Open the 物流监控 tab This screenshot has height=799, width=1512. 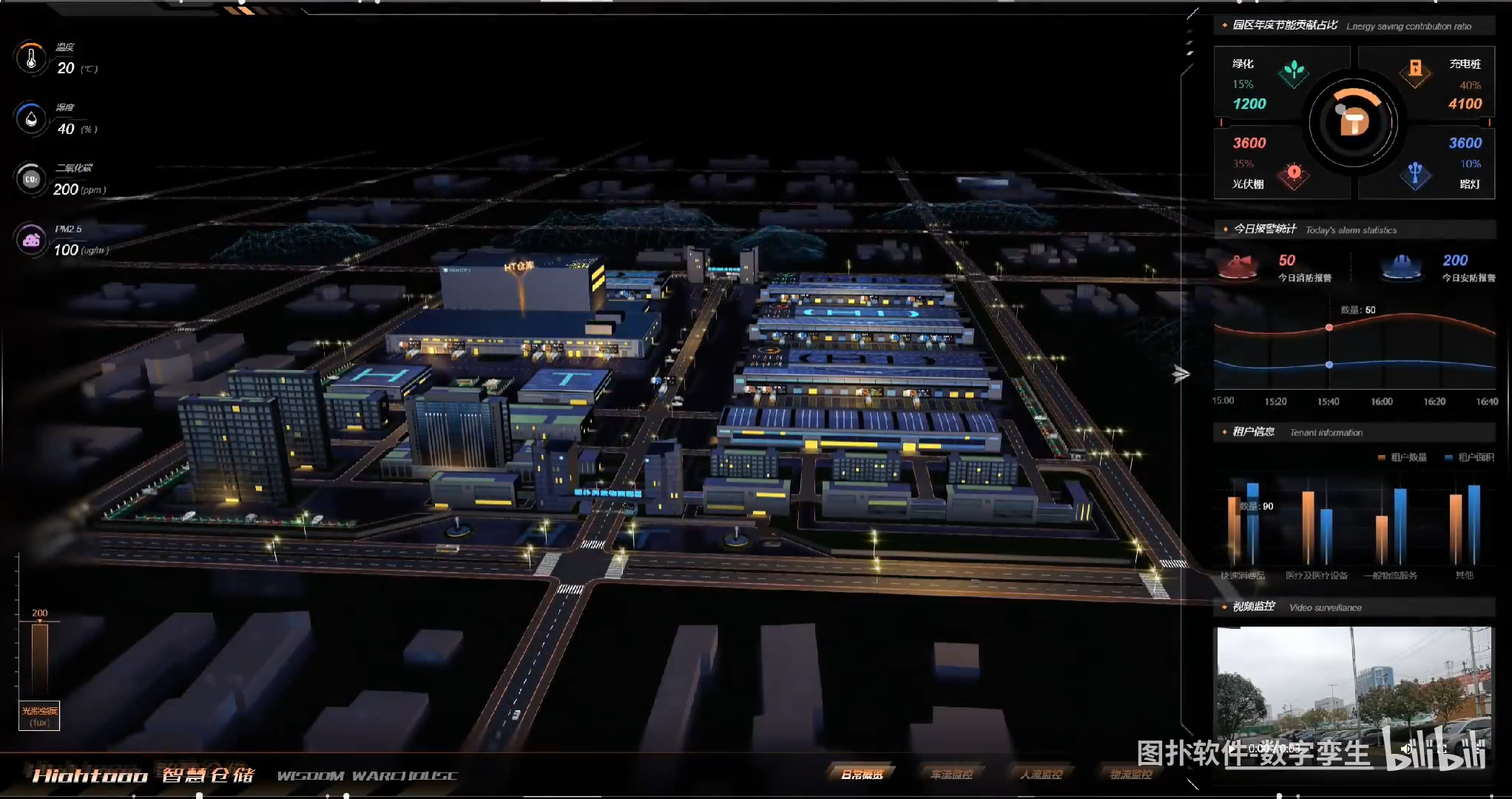click(x=1130, y=774)
